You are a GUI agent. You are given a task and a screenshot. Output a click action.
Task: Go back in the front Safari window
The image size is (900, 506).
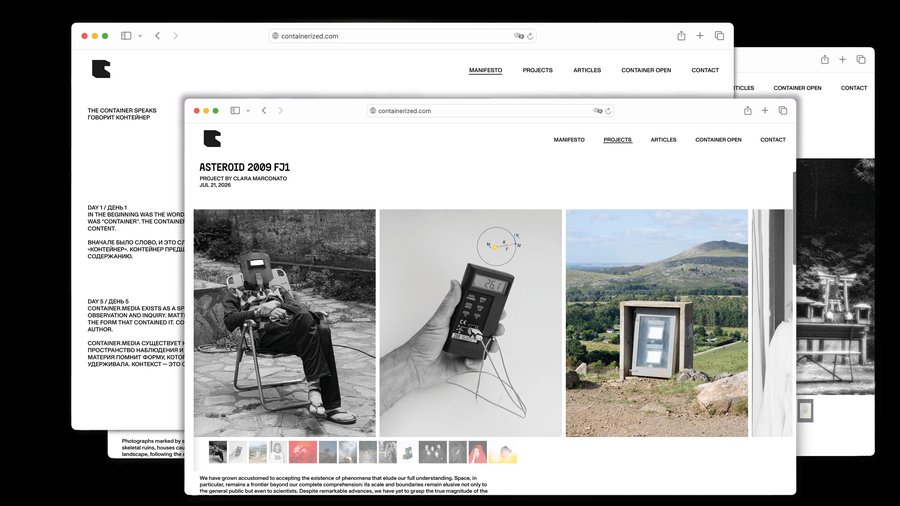click(264, 111)
